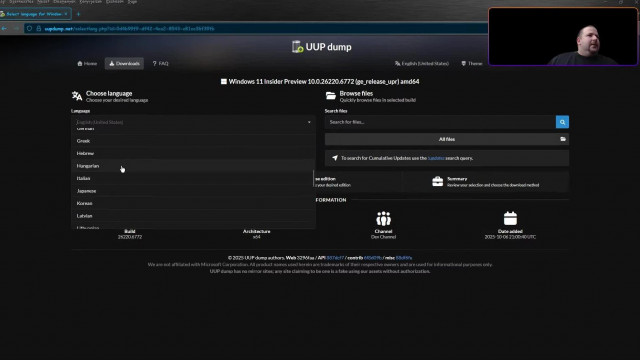This screenshot has height=360, width=640.
Task: Select Latvian from the language list
Action: pyautogui.click(x=193, y=216)
